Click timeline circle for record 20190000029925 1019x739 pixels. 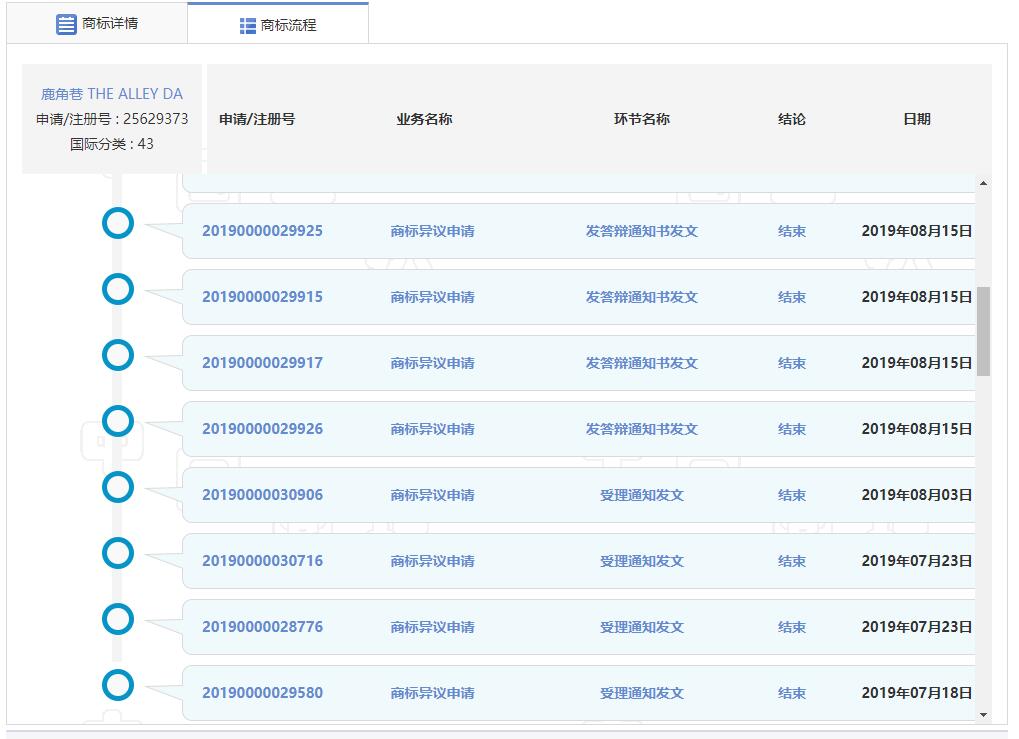118,223
